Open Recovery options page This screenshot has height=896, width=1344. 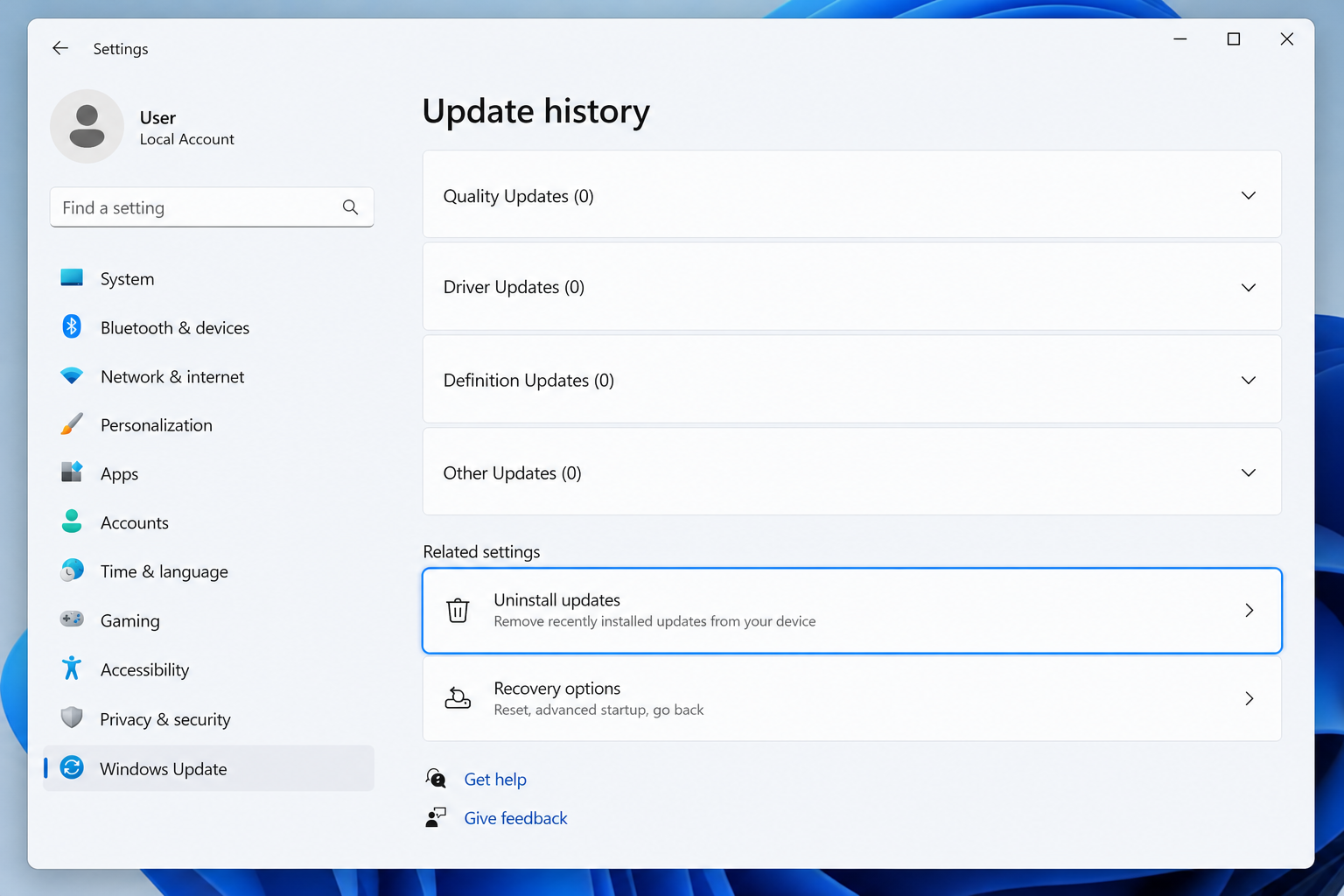click(x=852, y=698)
